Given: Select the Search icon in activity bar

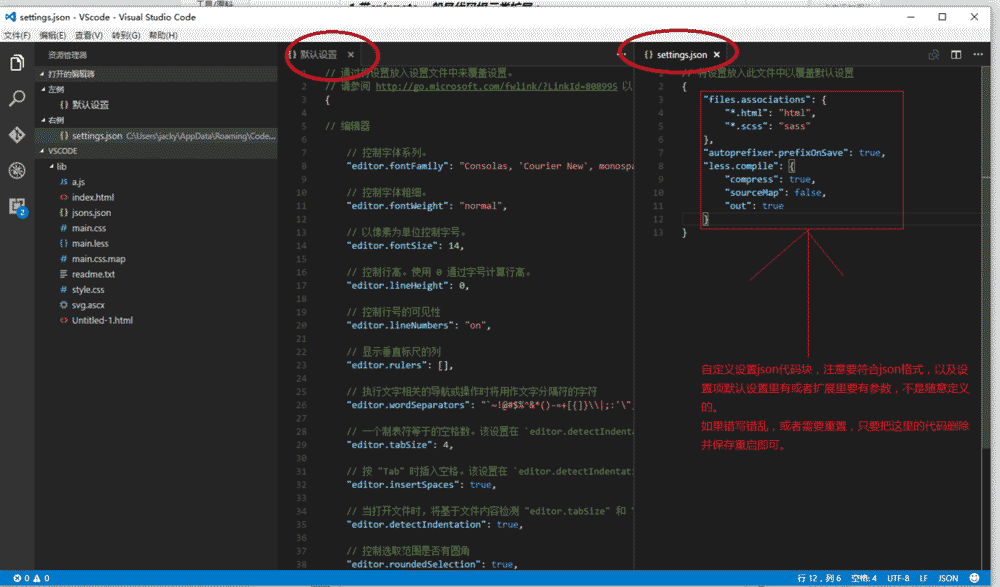Looking at the screenshot, I should [x=16, y=98].
